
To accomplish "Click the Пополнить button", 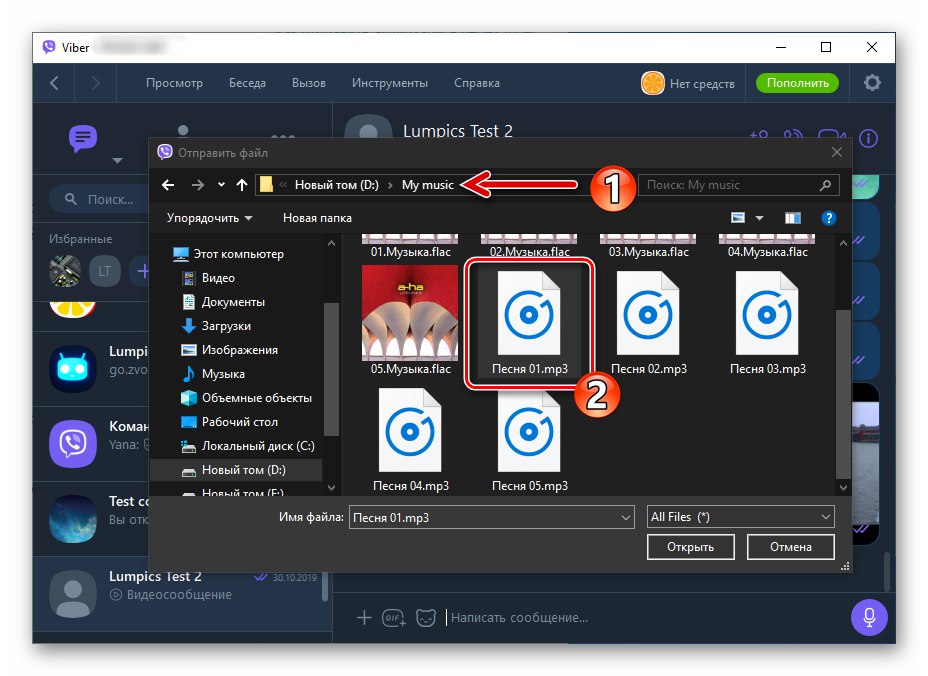I will click(797, 83).
